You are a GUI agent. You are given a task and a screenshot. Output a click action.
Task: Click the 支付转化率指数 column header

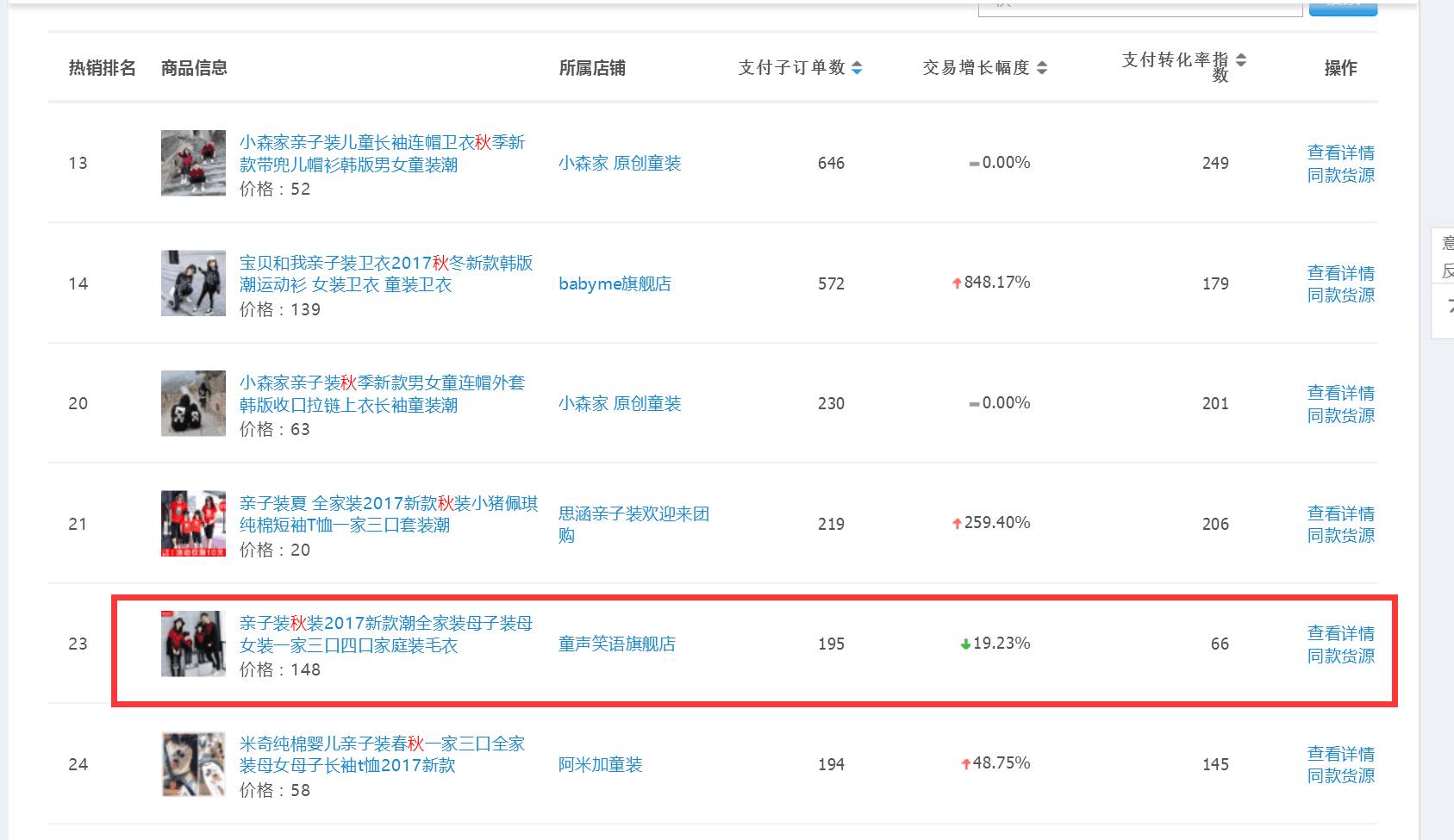1176,67
